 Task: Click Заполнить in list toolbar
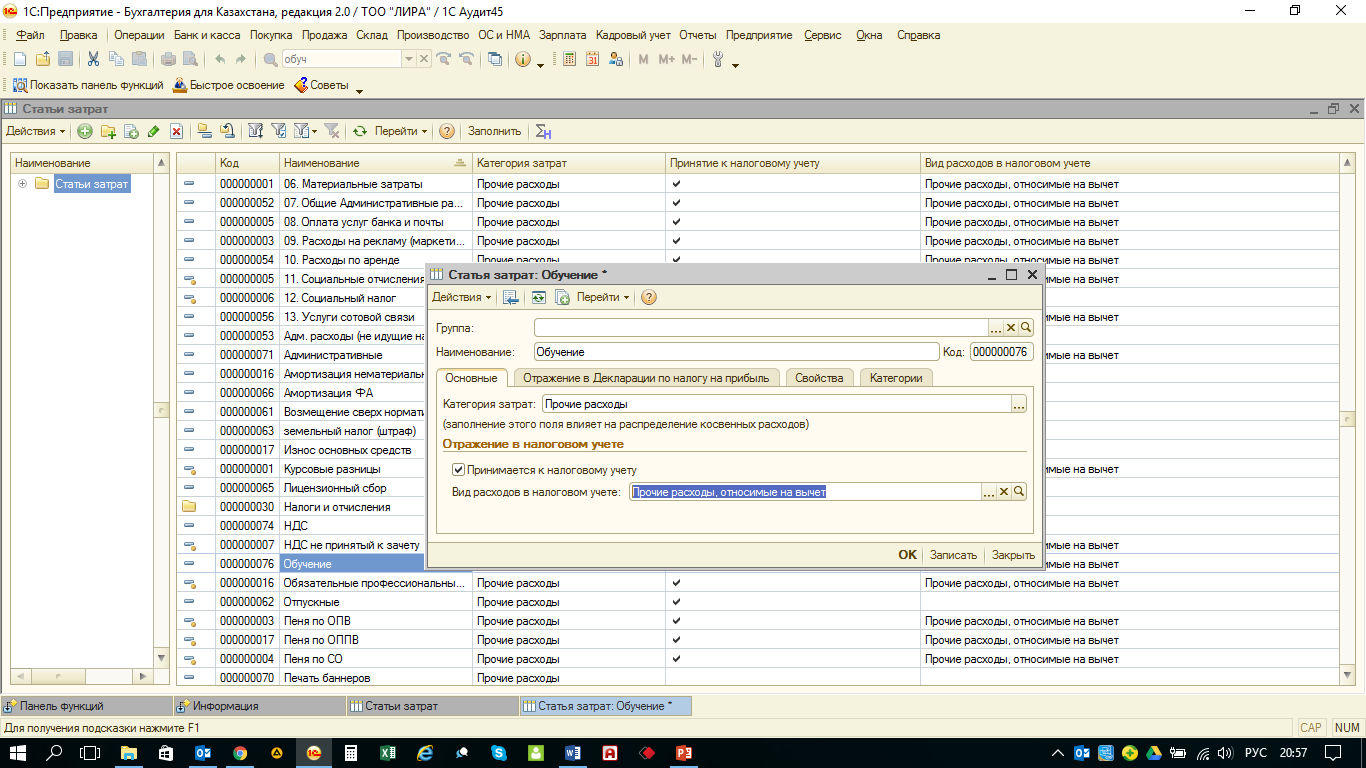[x=494, y=131]
